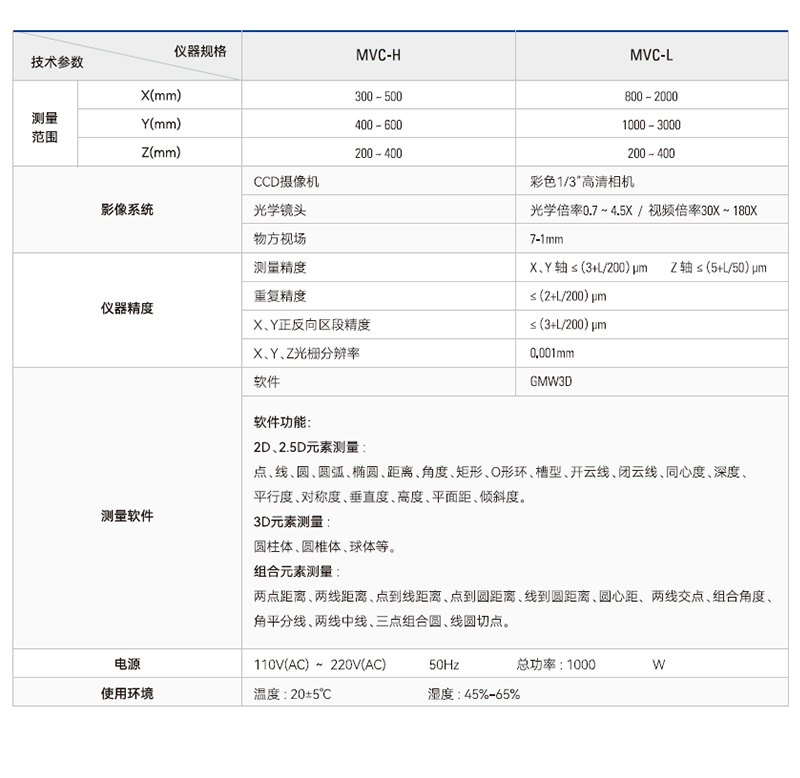
Task: Select the CCD摄像机 row text
Action: pos(287,182)
